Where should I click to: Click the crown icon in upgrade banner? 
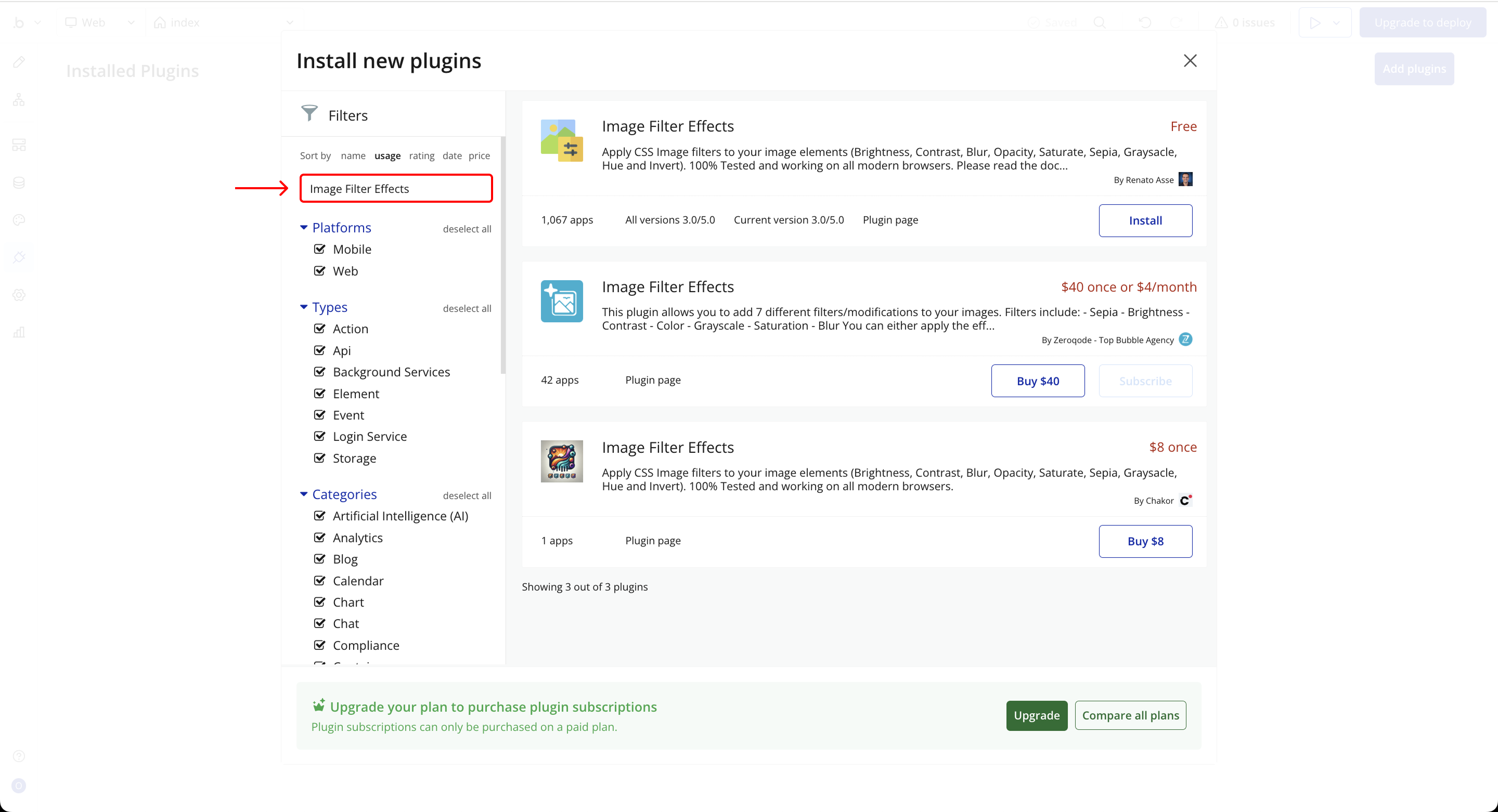pos(318,705)
